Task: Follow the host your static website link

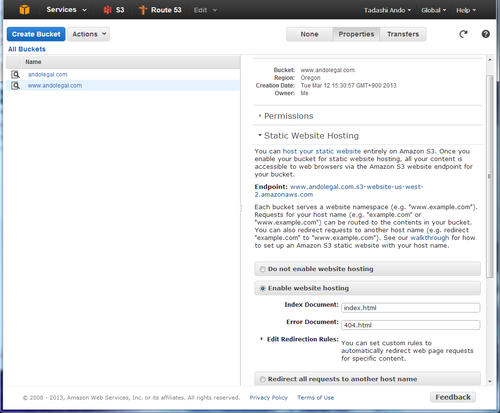Action: coord(322,151)
